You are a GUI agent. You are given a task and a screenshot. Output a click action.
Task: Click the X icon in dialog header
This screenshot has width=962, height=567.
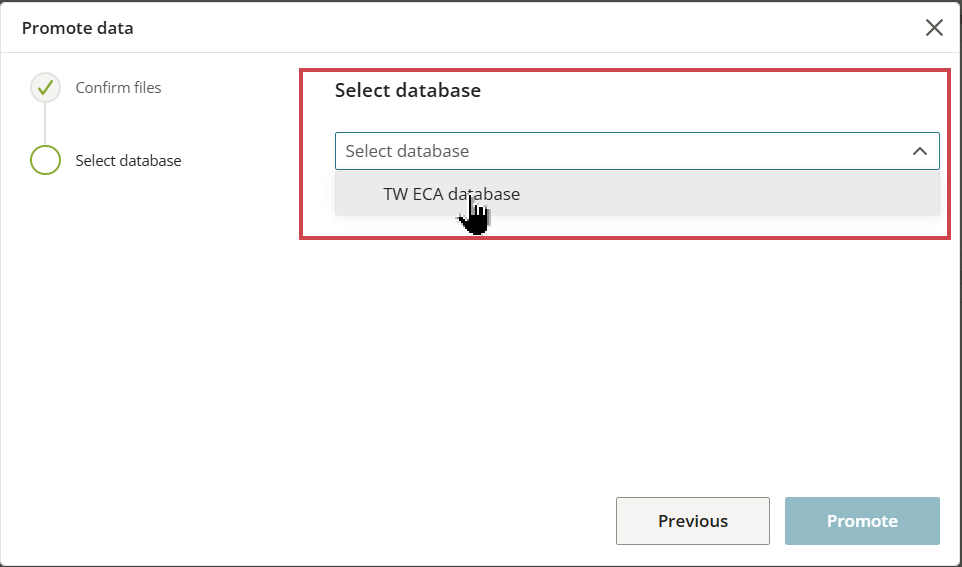click(934, 28)
